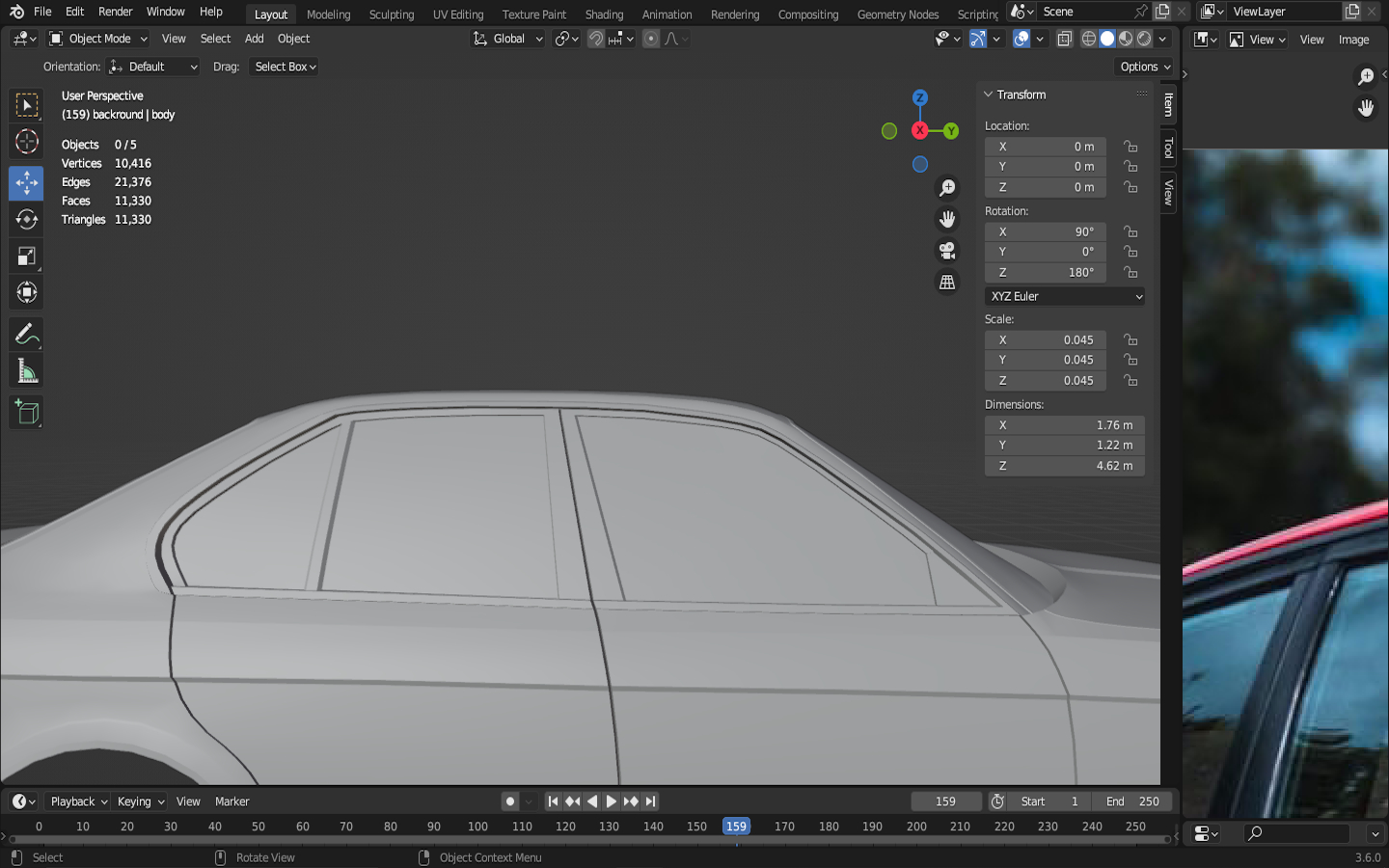Select the Add Cube tool

click(x=26, y=413)
